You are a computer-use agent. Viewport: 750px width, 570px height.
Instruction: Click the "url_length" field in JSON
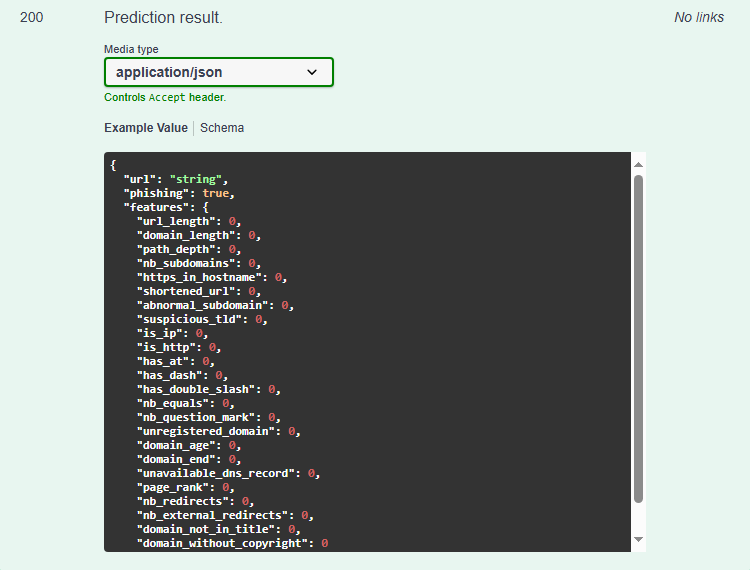pos(177,221)
